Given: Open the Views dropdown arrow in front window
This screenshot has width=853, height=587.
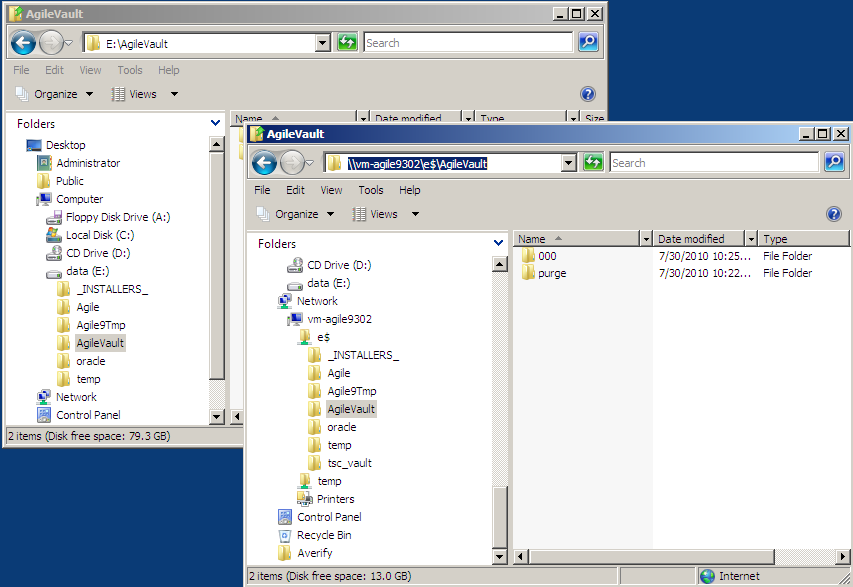Looking at the screenshot, I should 415,214.
